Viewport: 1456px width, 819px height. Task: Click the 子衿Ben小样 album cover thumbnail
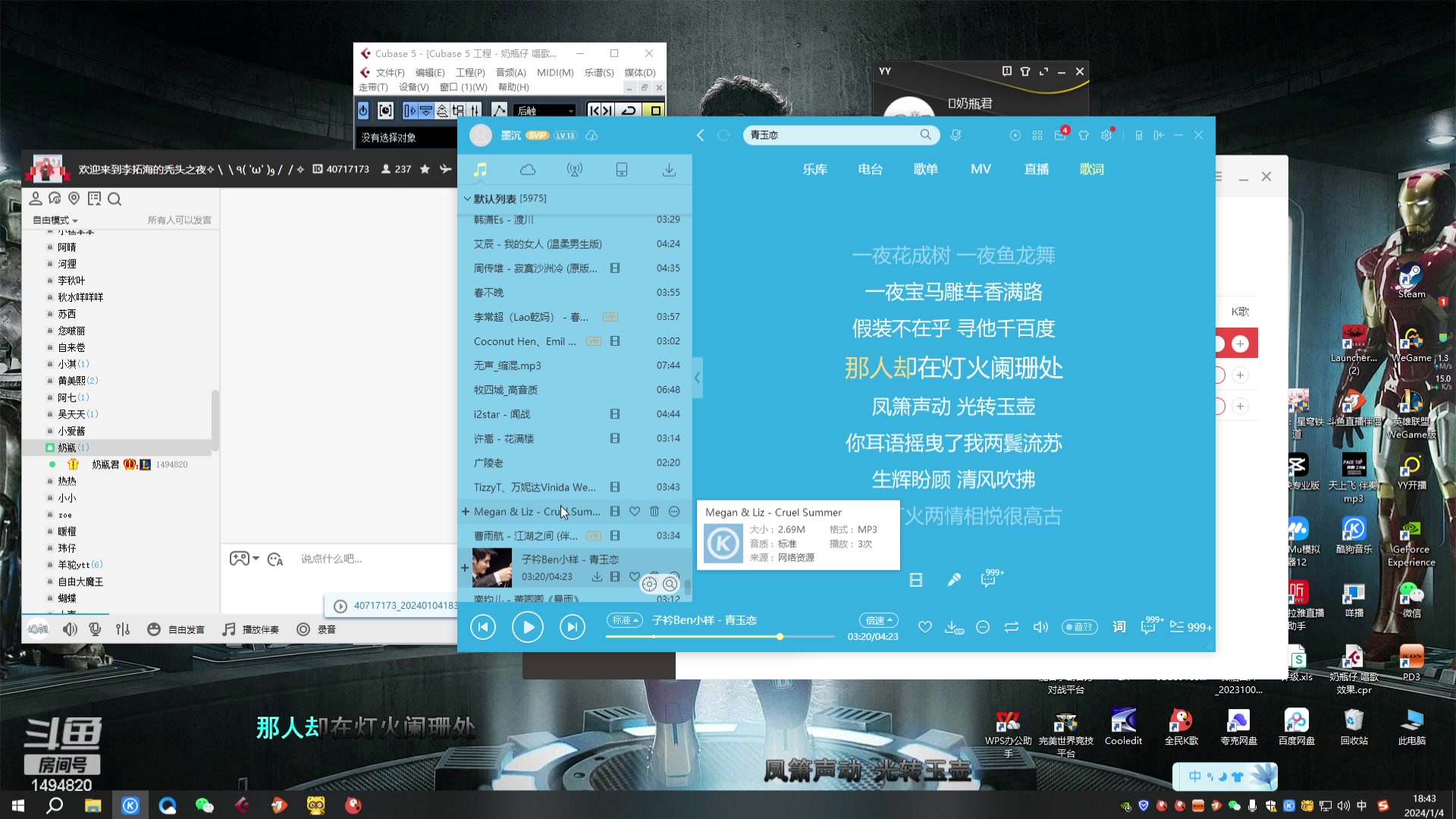coord(492,568)
